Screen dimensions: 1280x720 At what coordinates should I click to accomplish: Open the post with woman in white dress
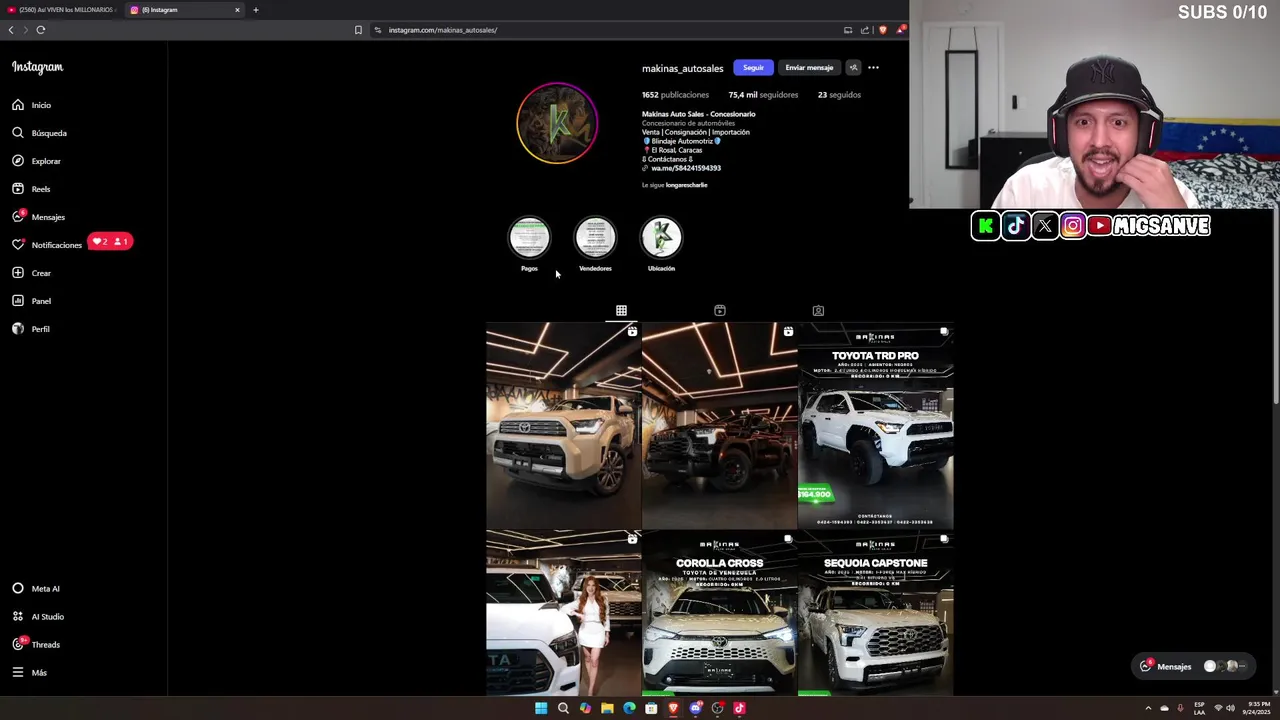(x=563, y=612)
